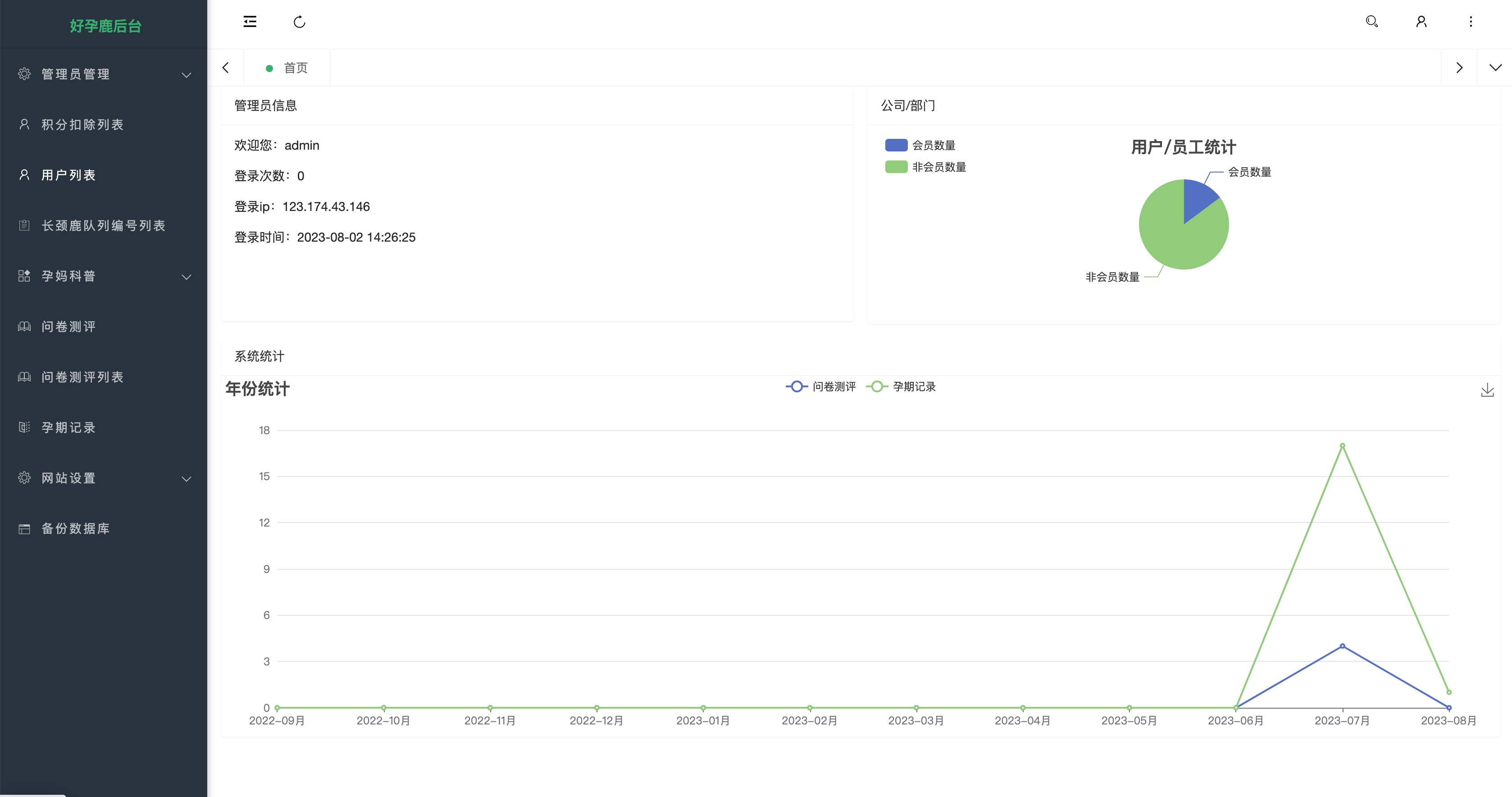Click the 2023-07月 green peak data point
1512x797 pixels.
click(1342, 446)
